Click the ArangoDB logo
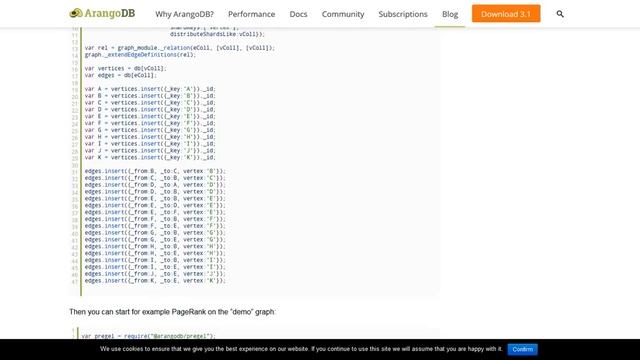Image resolution: width=640 pixels, height=360 pixels. pos(102,13)
